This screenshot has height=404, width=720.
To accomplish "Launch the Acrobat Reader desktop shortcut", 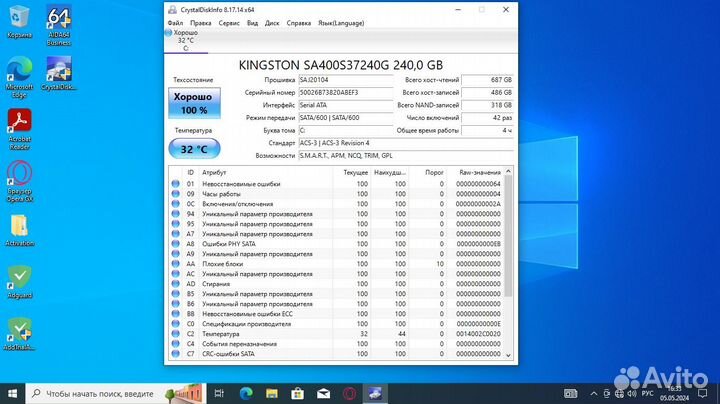I will click(19, 129).
